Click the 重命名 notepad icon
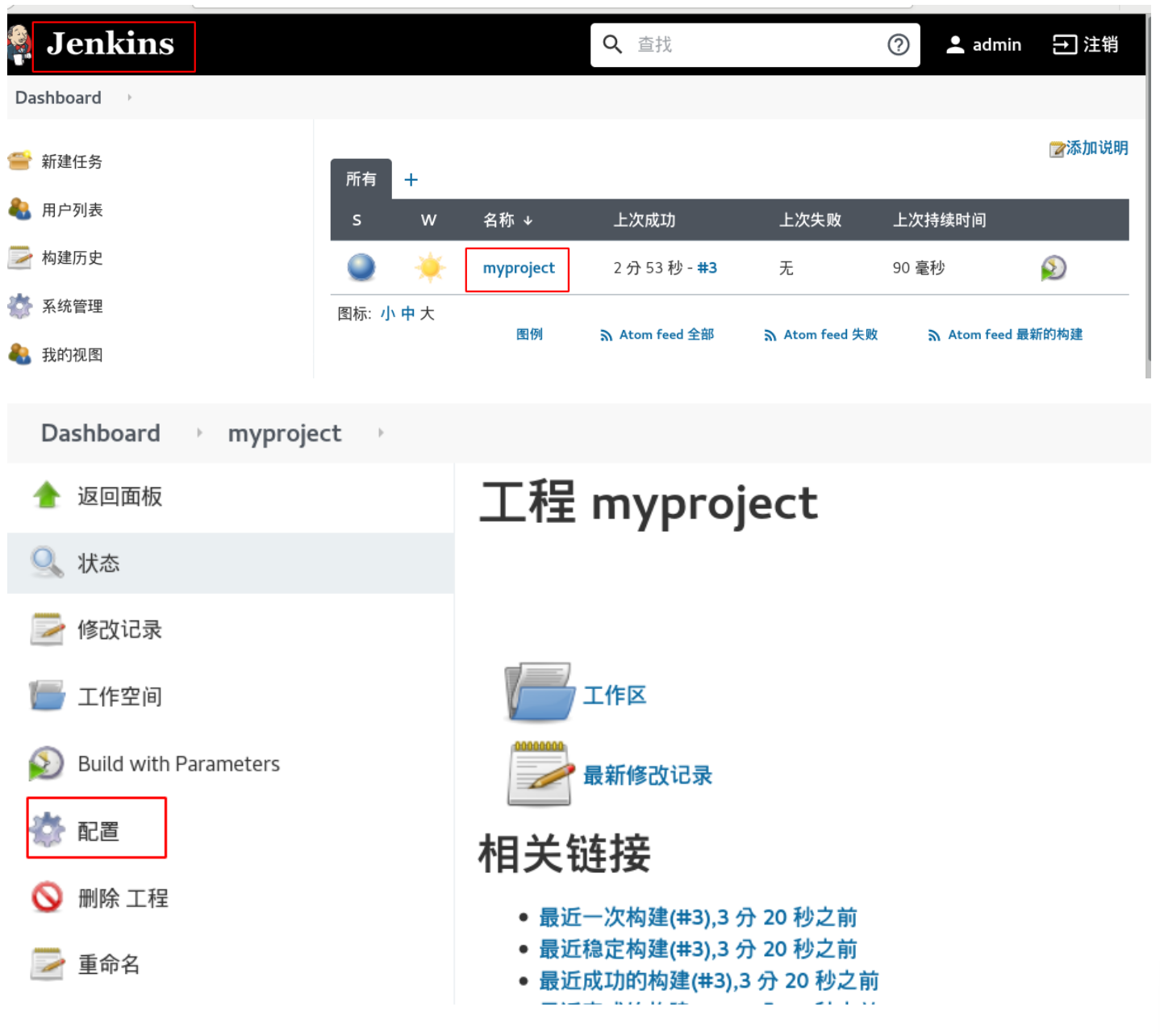Screen dimensions: 1160x1036 (47, 963)
